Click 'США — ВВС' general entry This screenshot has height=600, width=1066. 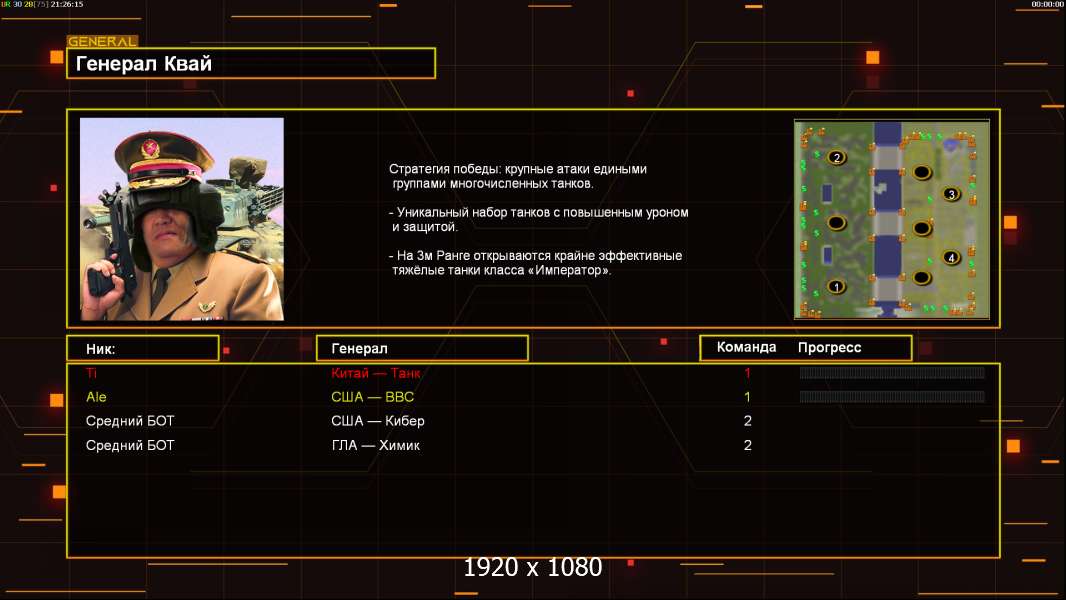(372, 397)
